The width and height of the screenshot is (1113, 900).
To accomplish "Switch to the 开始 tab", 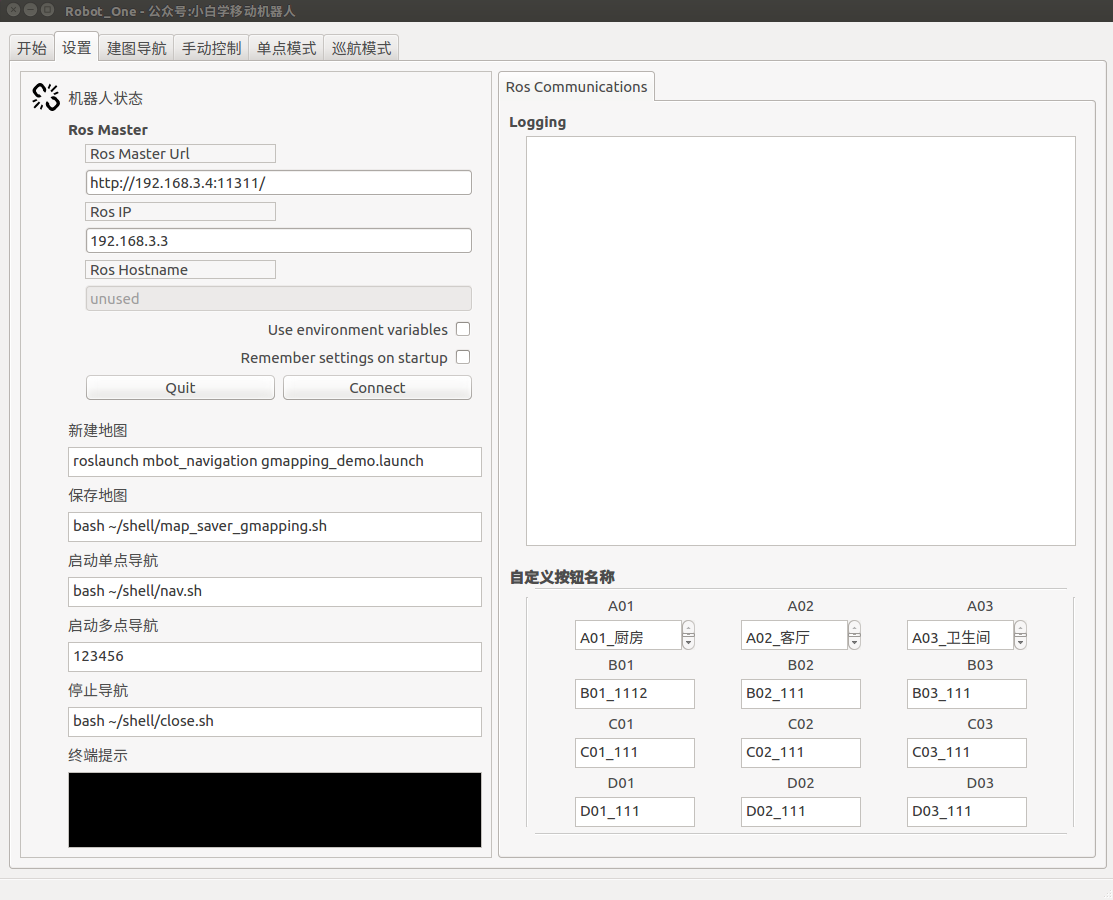I will coord(30,46).
